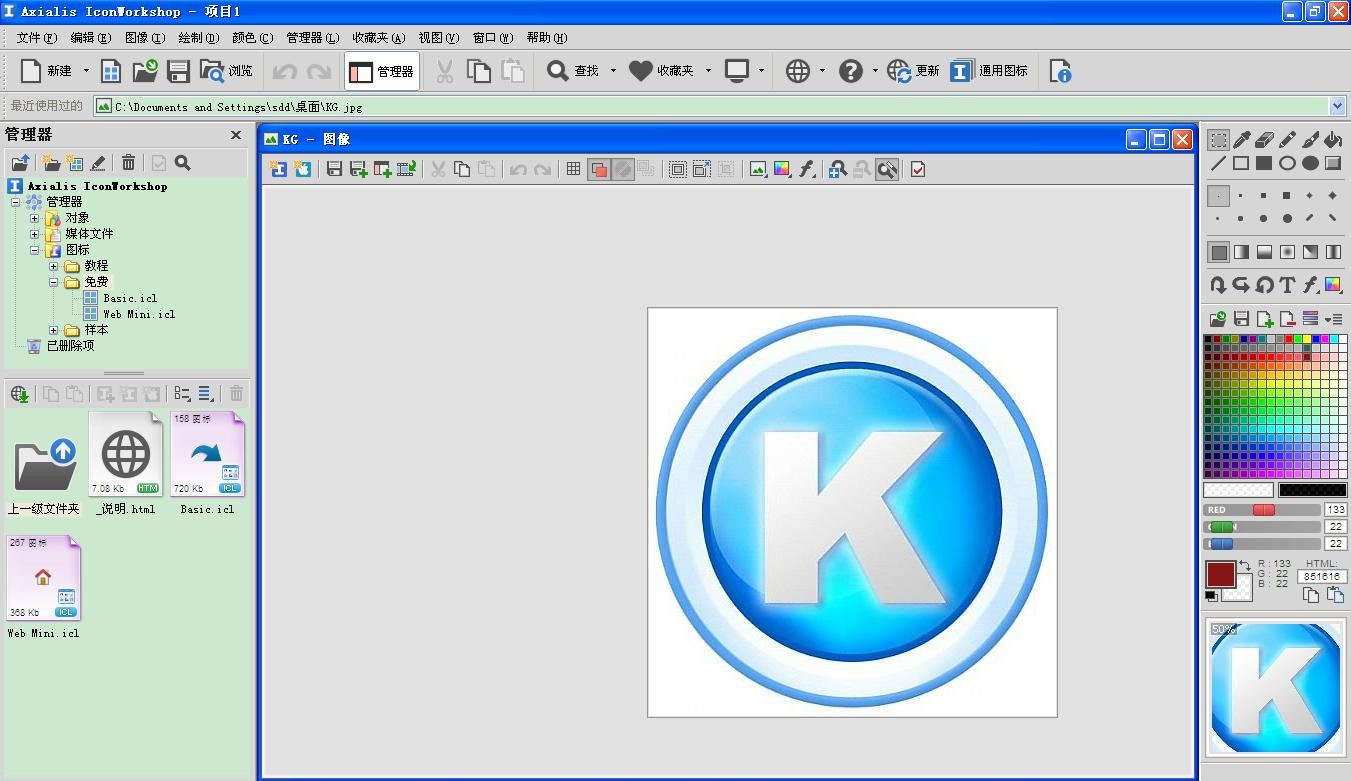Open the 颜色 menu
This screenshot has width=1351, height=781.
252,38
